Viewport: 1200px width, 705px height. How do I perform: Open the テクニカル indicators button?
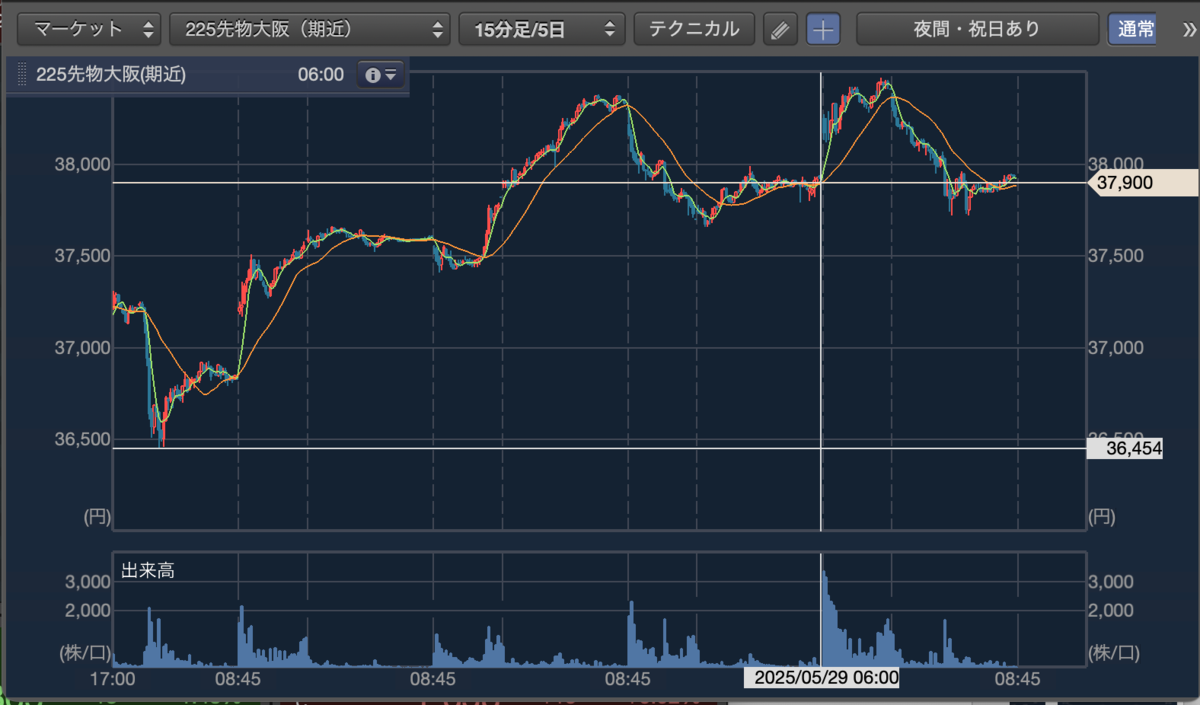694,29
